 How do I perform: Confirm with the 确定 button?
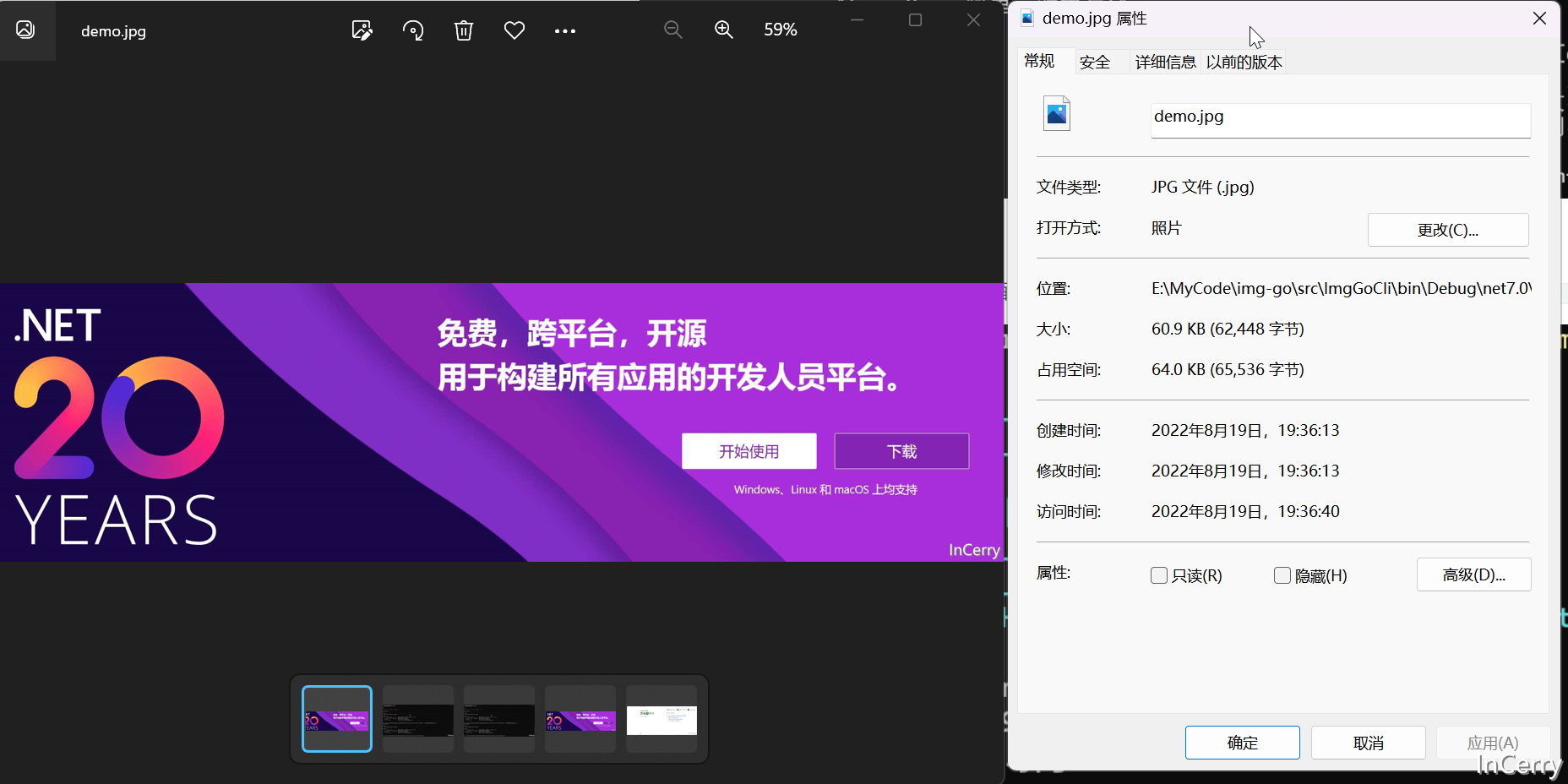pos(1242,743)
